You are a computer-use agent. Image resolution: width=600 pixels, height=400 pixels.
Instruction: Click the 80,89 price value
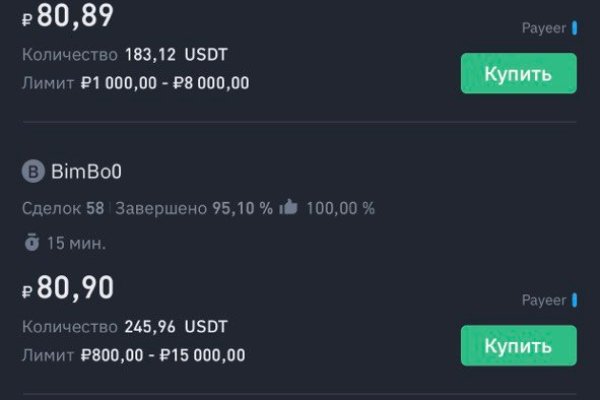75,16
